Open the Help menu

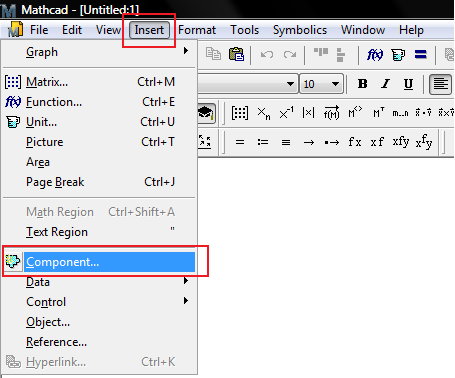pos(411,30)
